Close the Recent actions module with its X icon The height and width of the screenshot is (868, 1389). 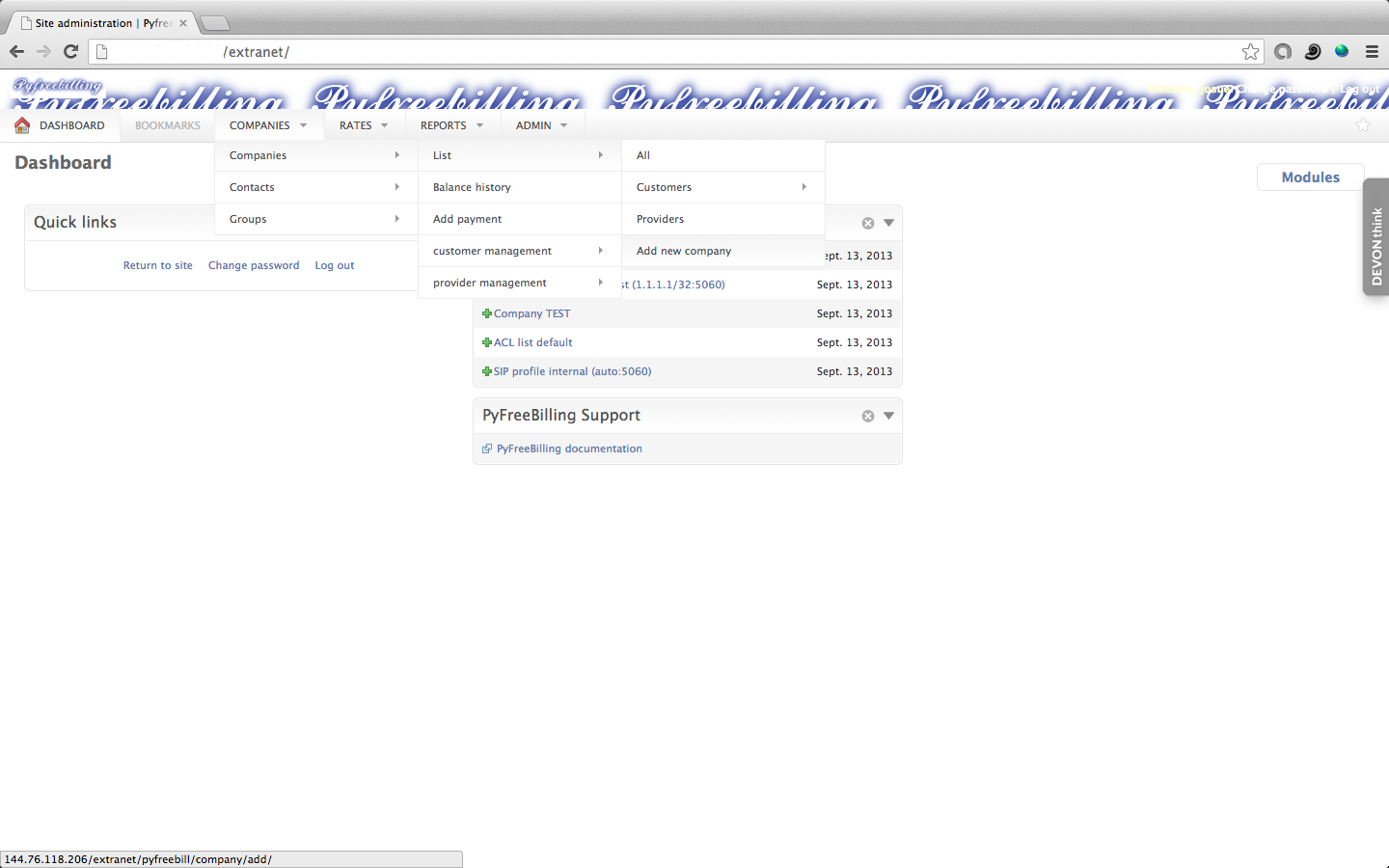(x=868, y=223)
